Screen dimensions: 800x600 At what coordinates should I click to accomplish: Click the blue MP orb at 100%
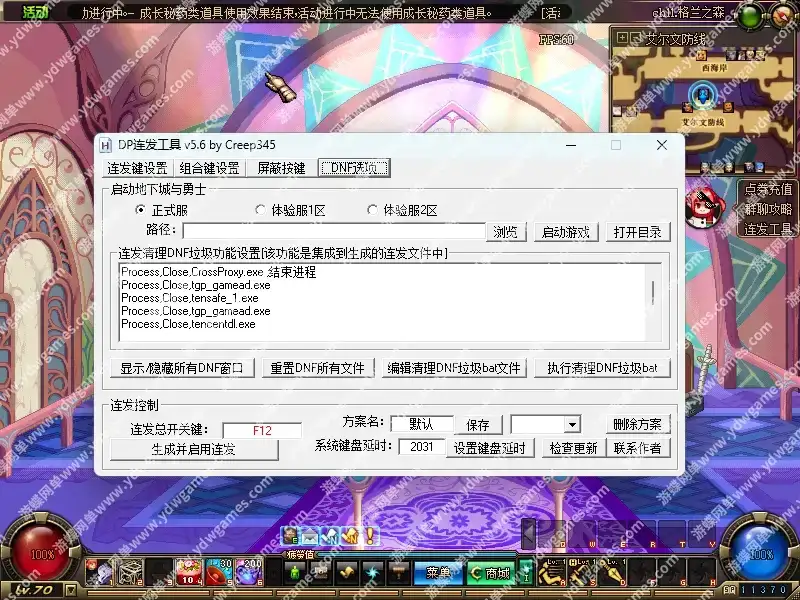tap(761, 554)
